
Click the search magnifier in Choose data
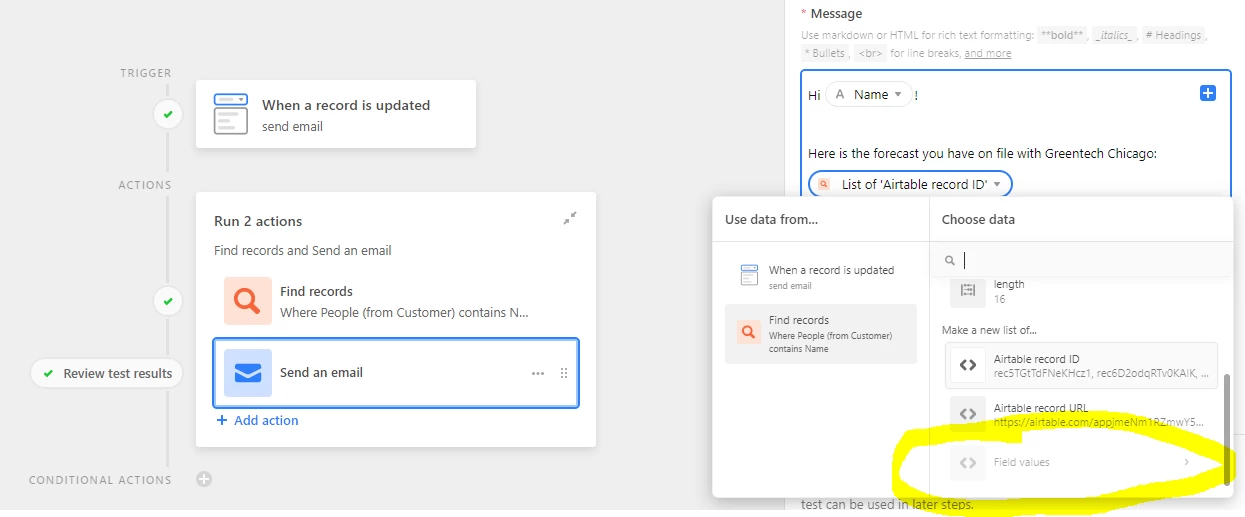[950, 260]
